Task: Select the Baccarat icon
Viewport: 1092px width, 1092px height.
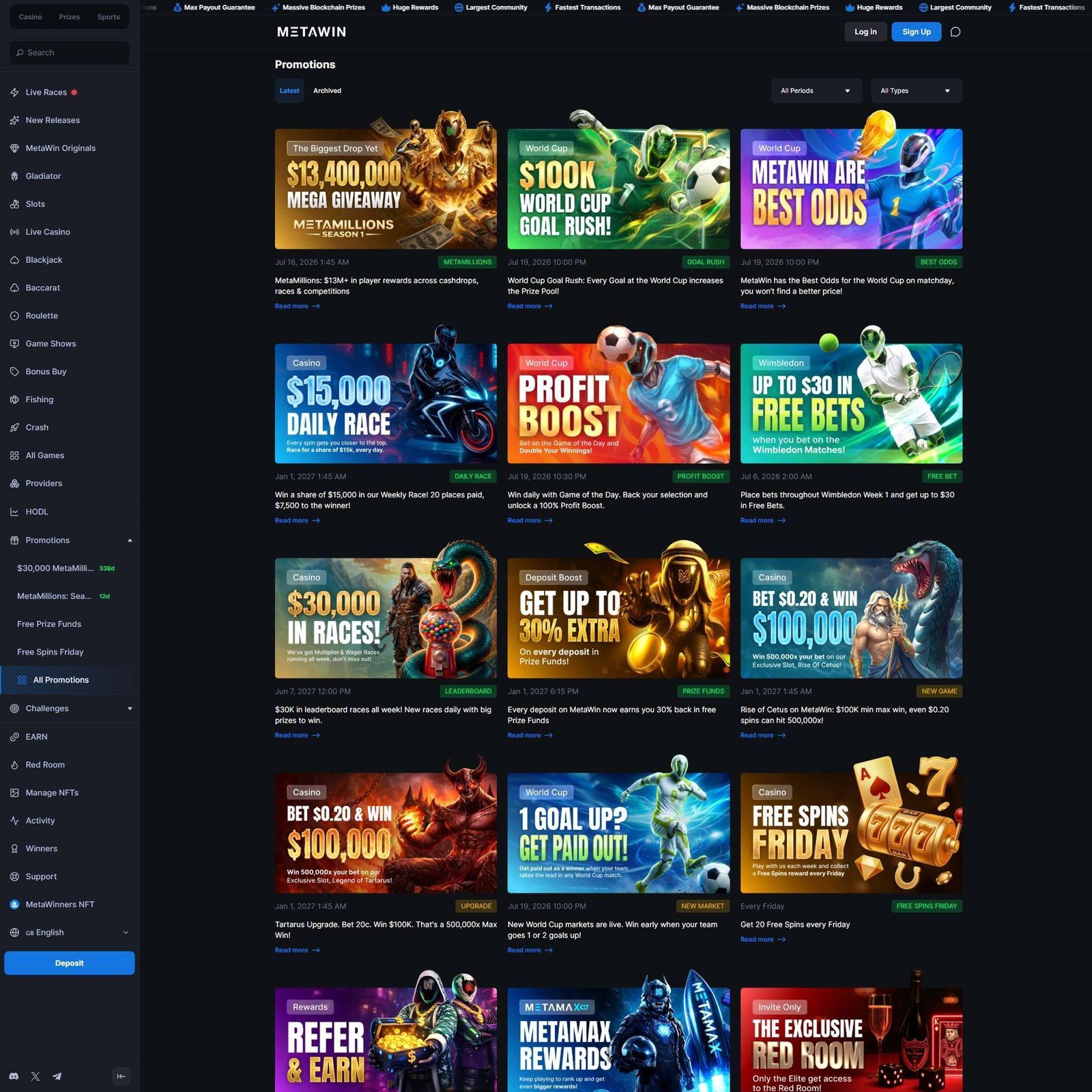Action: (x=14, y=288)
